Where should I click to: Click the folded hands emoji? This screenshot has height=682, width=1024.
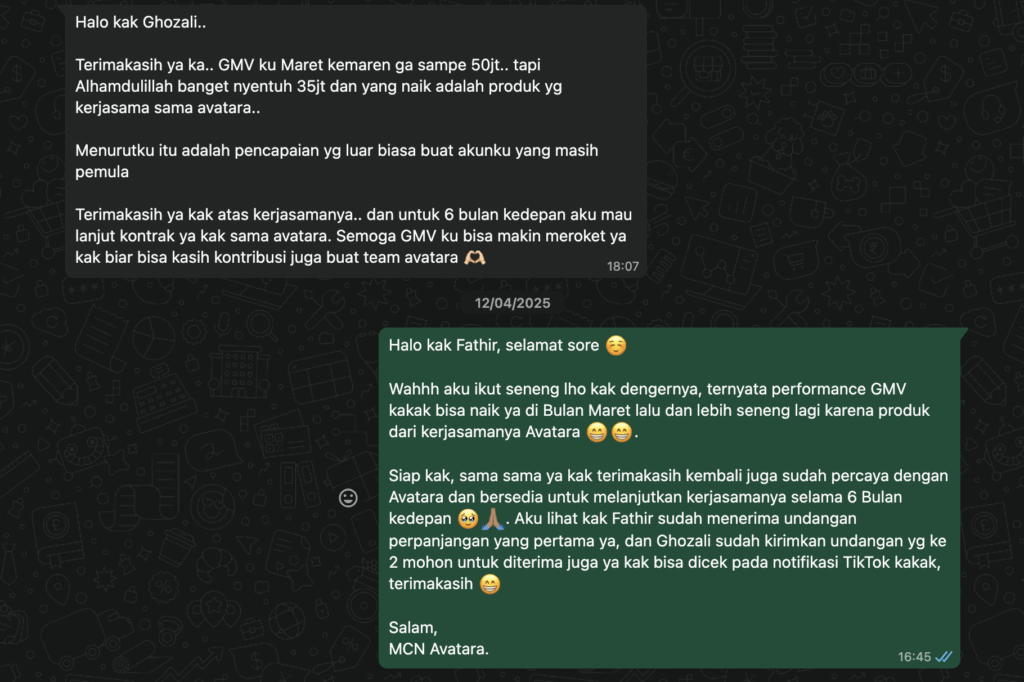(492, 519)
